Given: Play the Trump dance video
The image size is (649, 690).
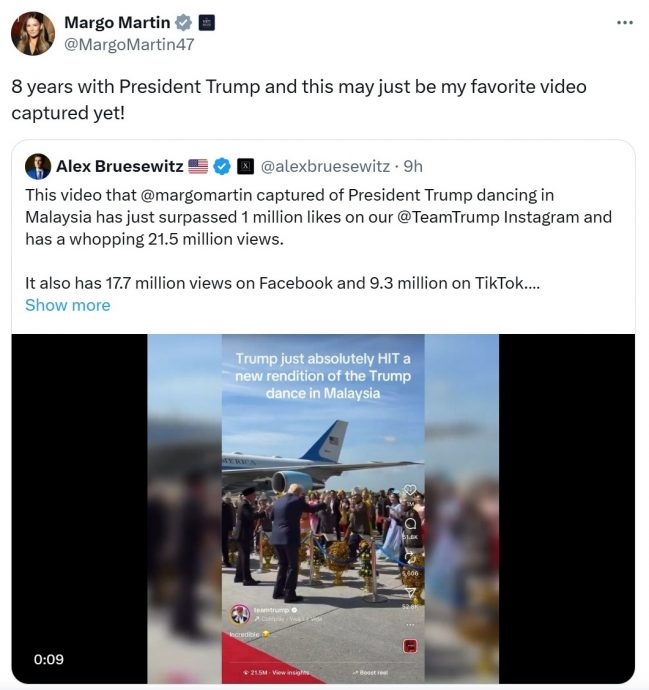Looking at the screenshot, I should 323,509.
